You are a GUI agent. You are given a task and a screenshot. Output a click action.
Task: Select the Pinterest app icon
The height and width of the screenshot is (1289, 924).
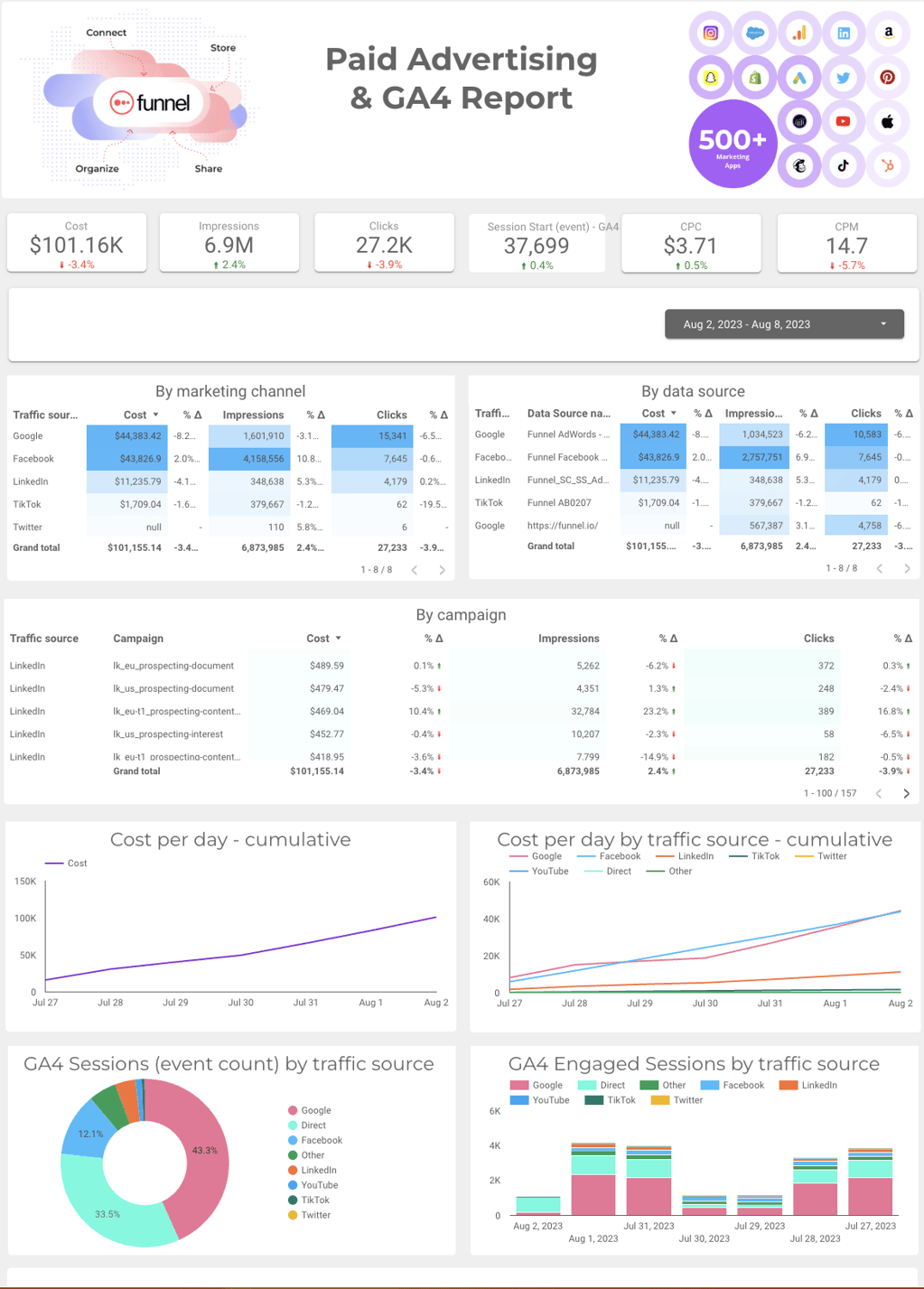(888, 78)
